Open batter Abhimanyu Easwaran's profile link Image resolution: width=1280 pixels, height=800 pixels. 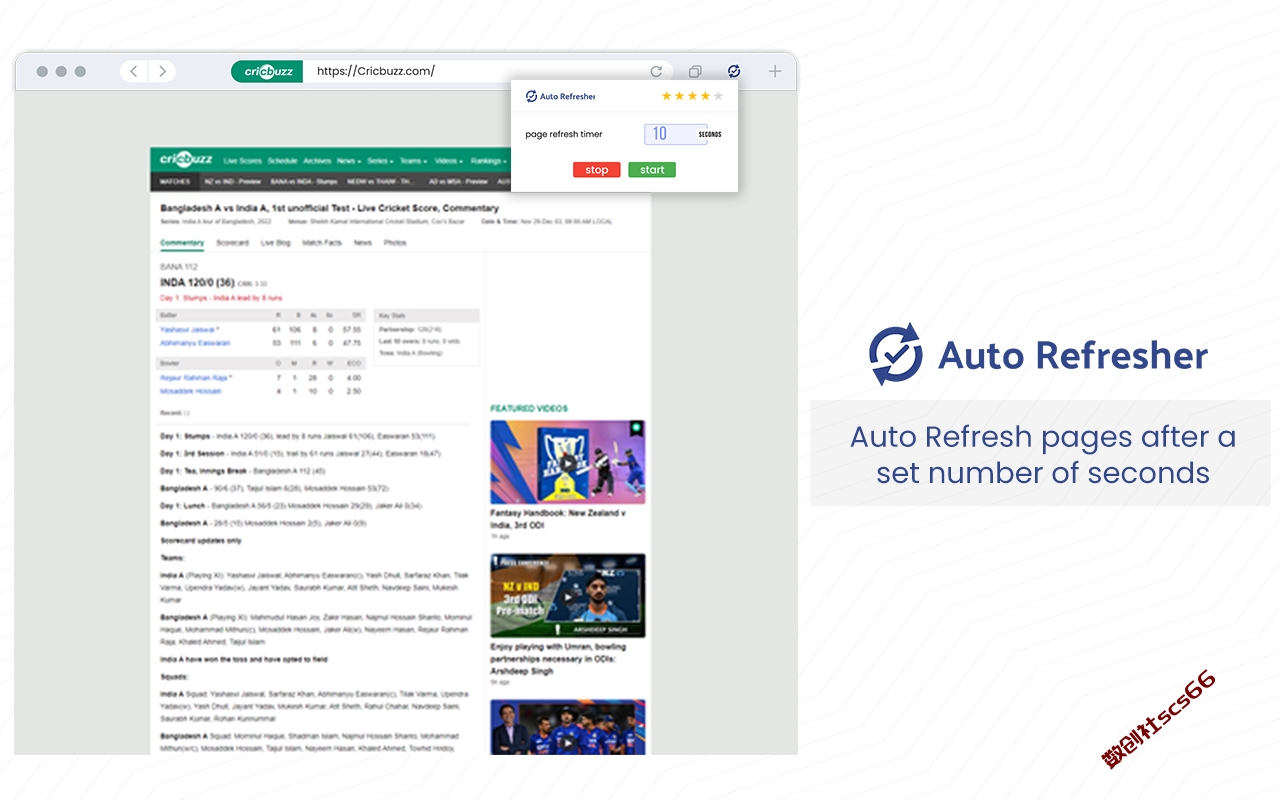[195, 343]
